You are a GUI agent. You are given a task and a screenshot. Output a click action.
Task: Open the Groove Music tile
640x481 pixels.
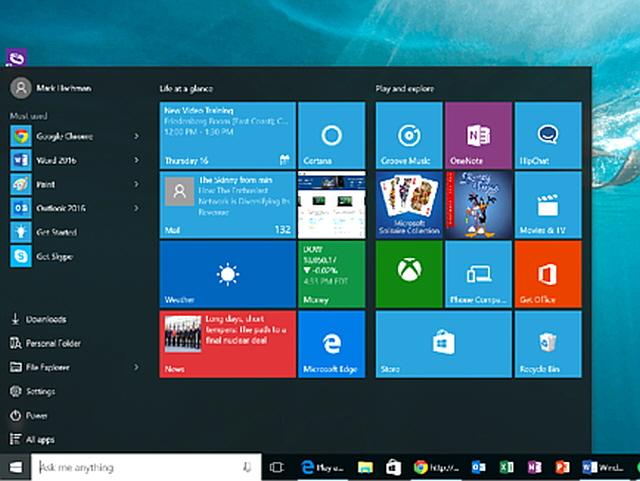point(409,135)
